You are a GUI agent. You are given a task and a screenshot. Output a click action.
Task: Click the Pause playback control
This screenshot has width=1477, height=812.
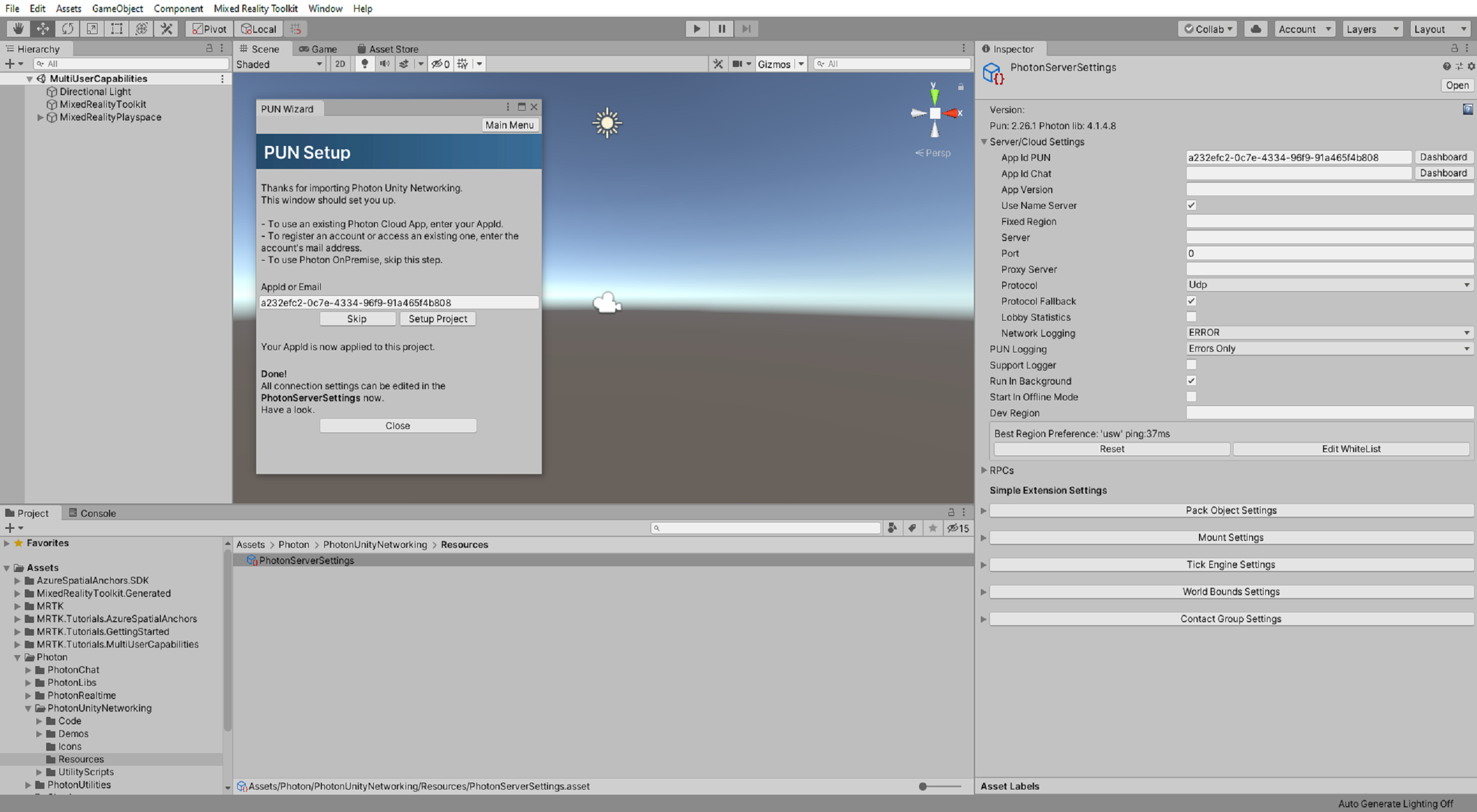721,28
